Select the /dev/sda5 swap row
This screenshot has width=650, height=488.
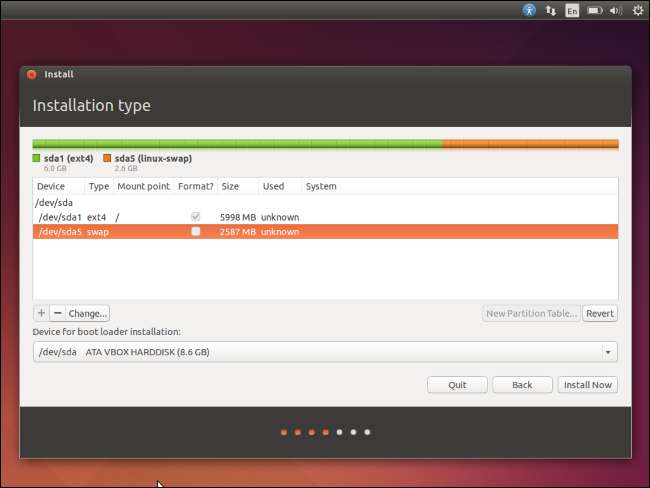pos(325,232)
